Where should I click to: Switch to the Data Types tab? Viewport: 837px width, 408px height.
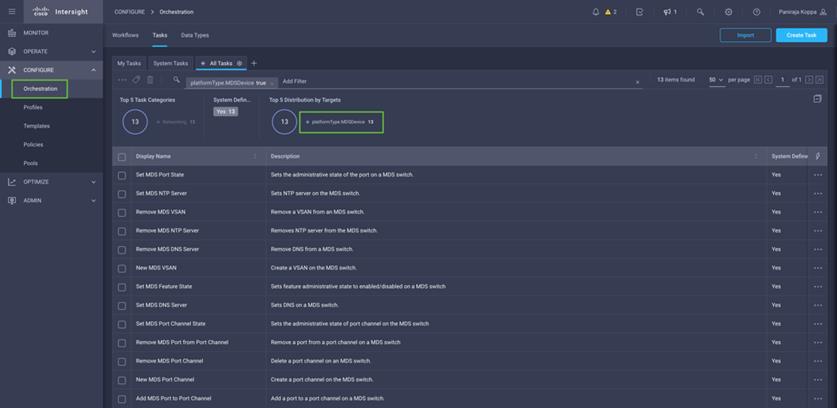click(x=195, y=35)
